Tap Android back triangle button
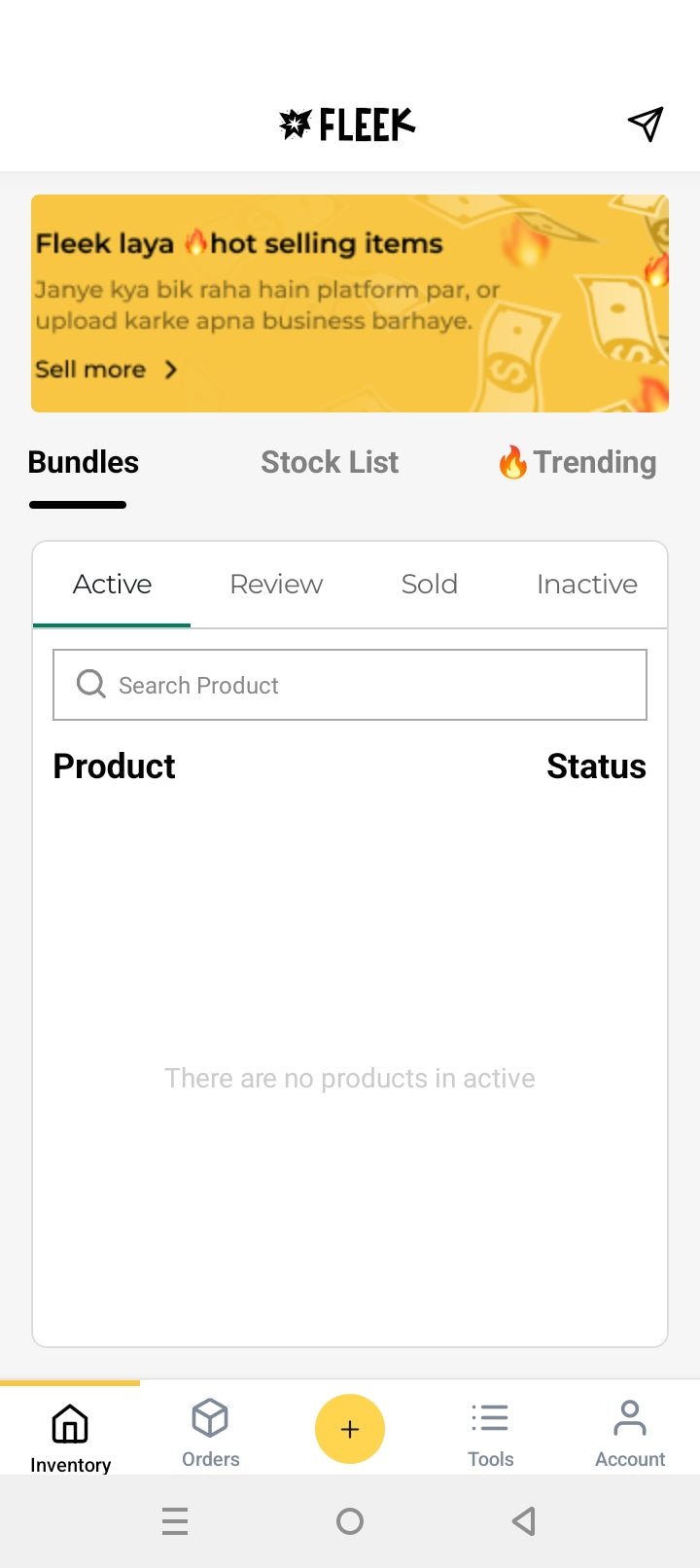 [524, 1521]
